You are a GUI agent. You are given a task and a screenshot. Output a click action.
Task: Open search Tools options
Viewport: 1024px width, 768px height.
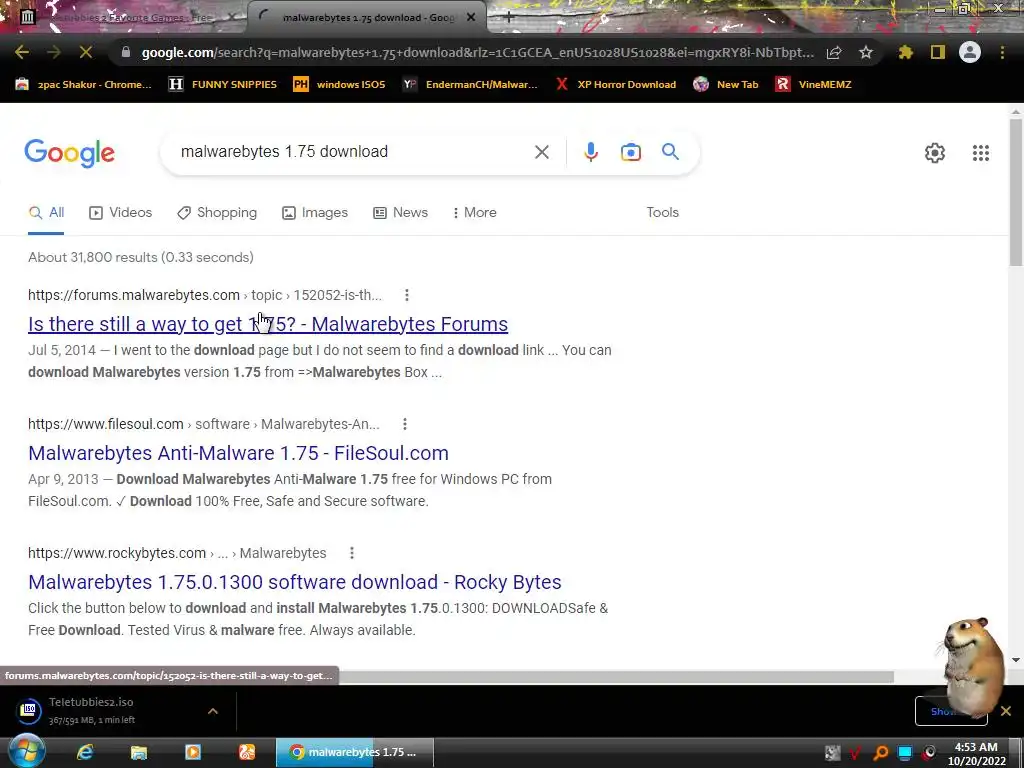pyautogui.click(x=662, y=212)
